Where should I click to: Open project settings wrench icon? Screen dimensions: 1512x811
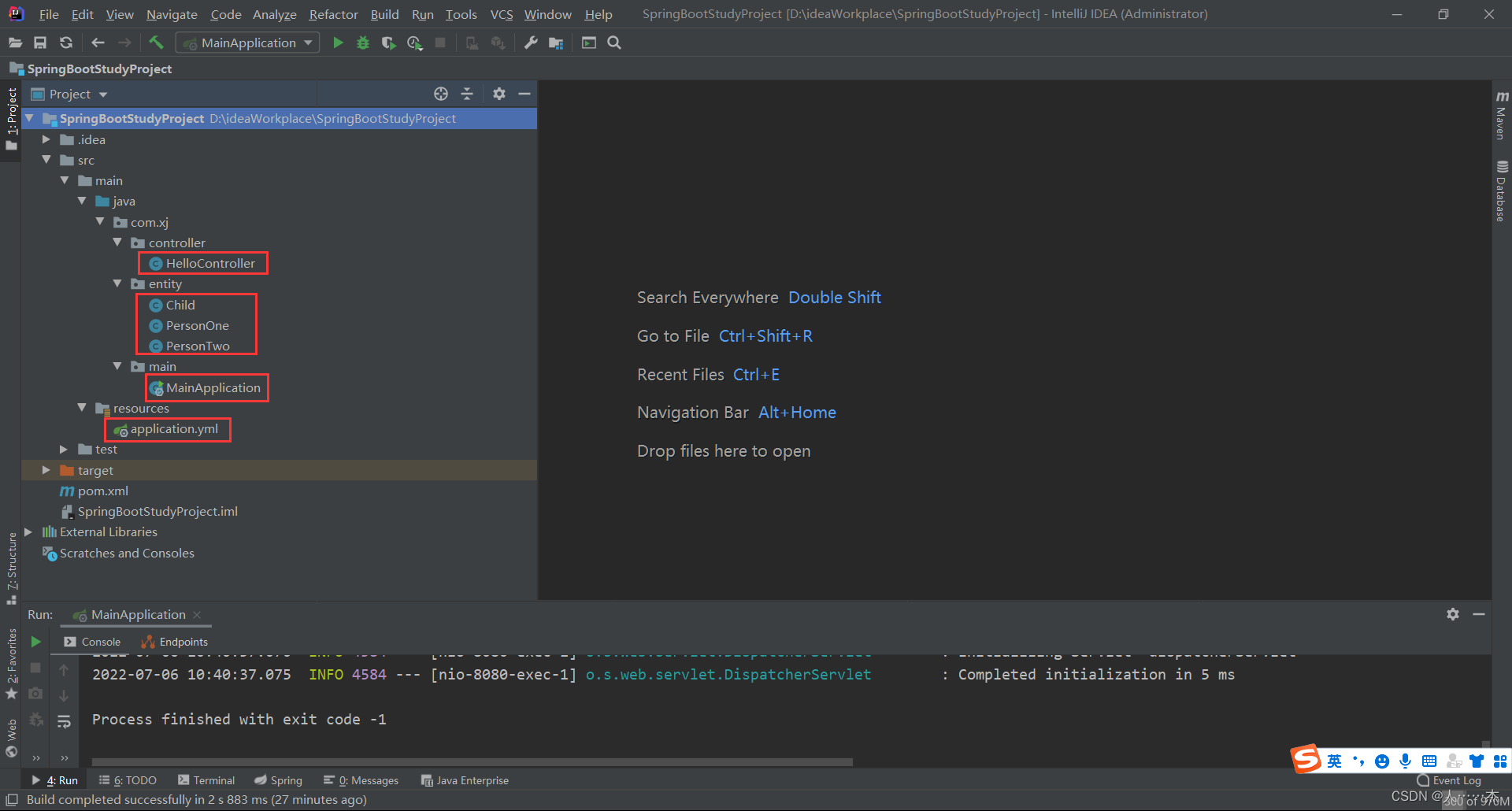(531, 43)
